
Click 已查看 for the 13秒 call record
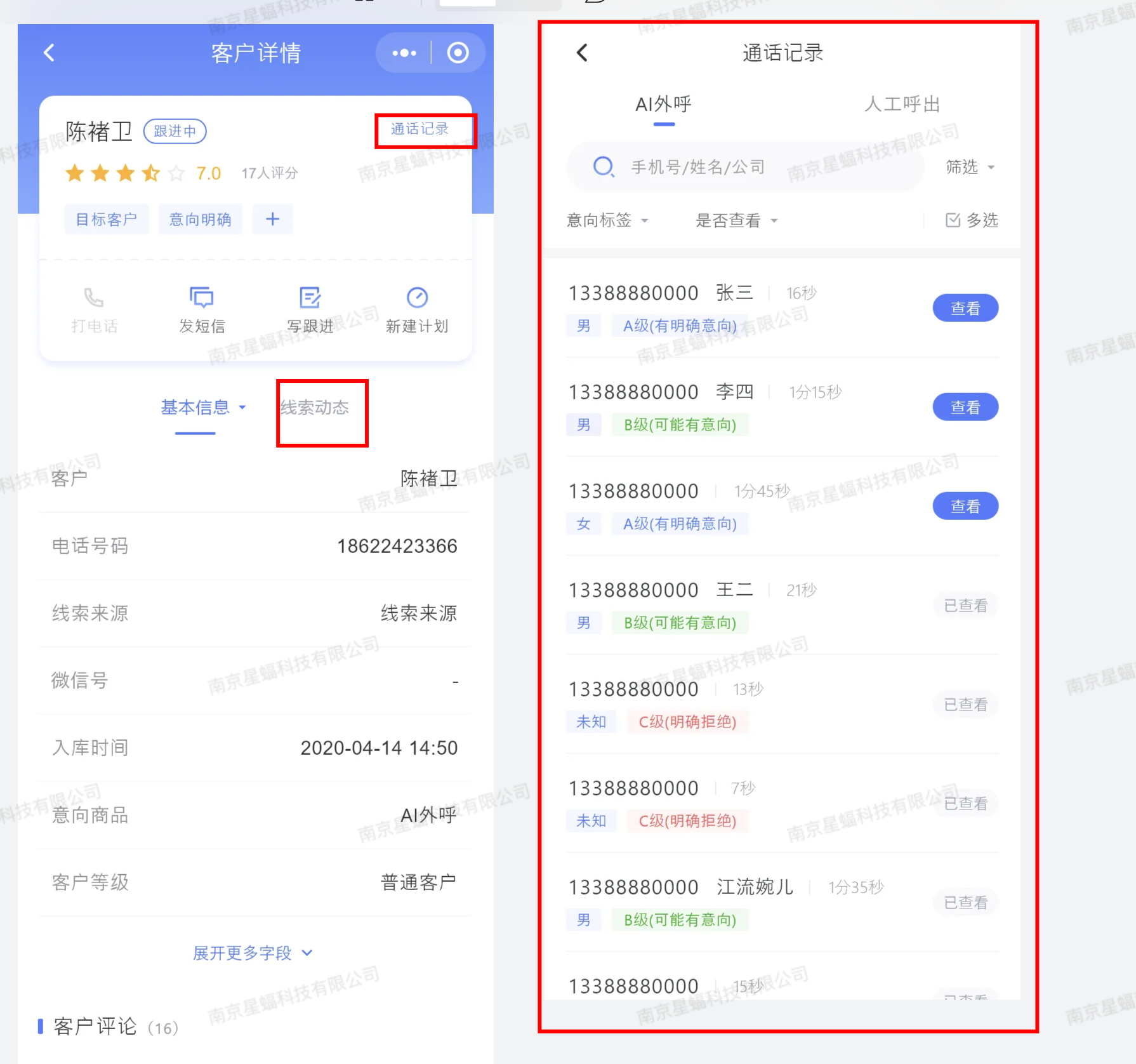(965, 704)
